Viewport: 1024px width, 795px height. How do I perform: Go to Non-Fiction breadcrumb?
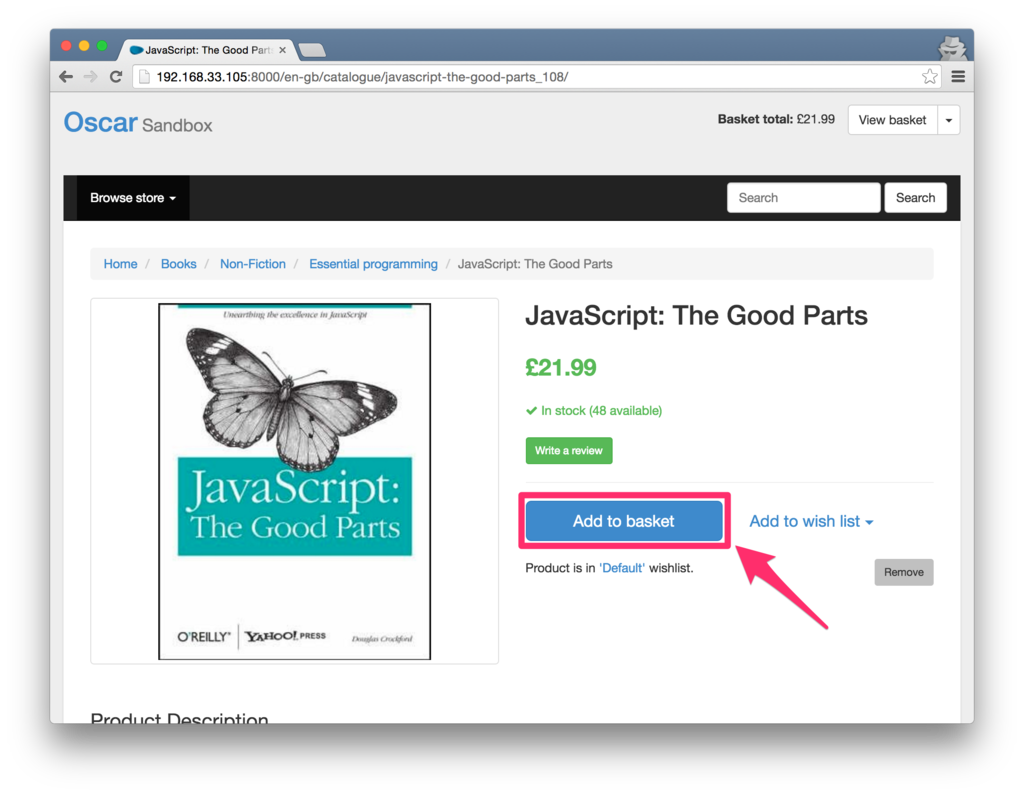253,264
